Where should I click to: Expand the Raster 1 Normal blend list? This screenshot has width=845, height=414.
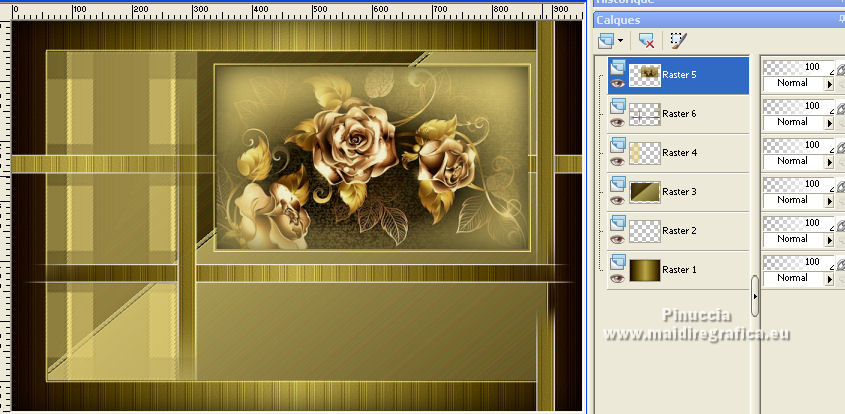(829, 279)
